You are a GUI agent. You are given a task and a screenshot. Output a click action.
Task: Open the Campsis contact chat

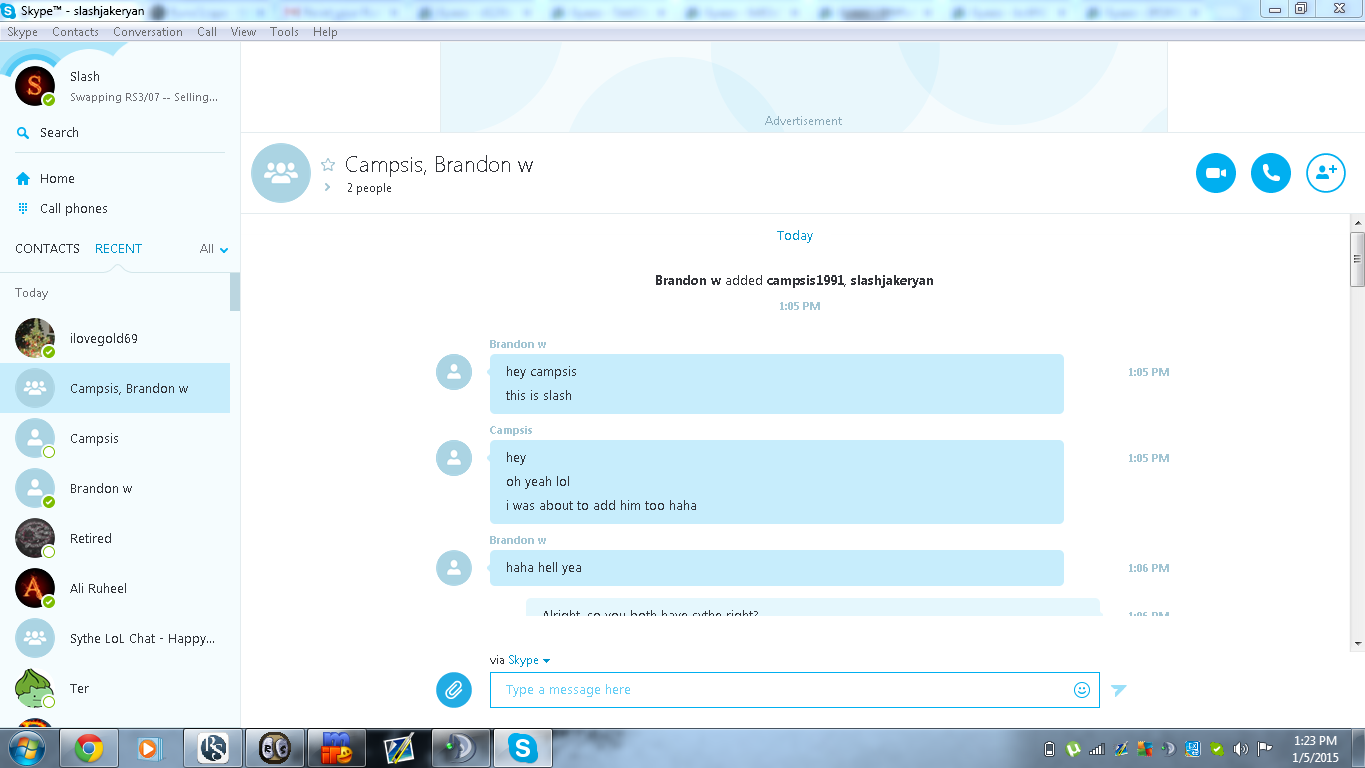pyautogui.click(x=115, y=438)
